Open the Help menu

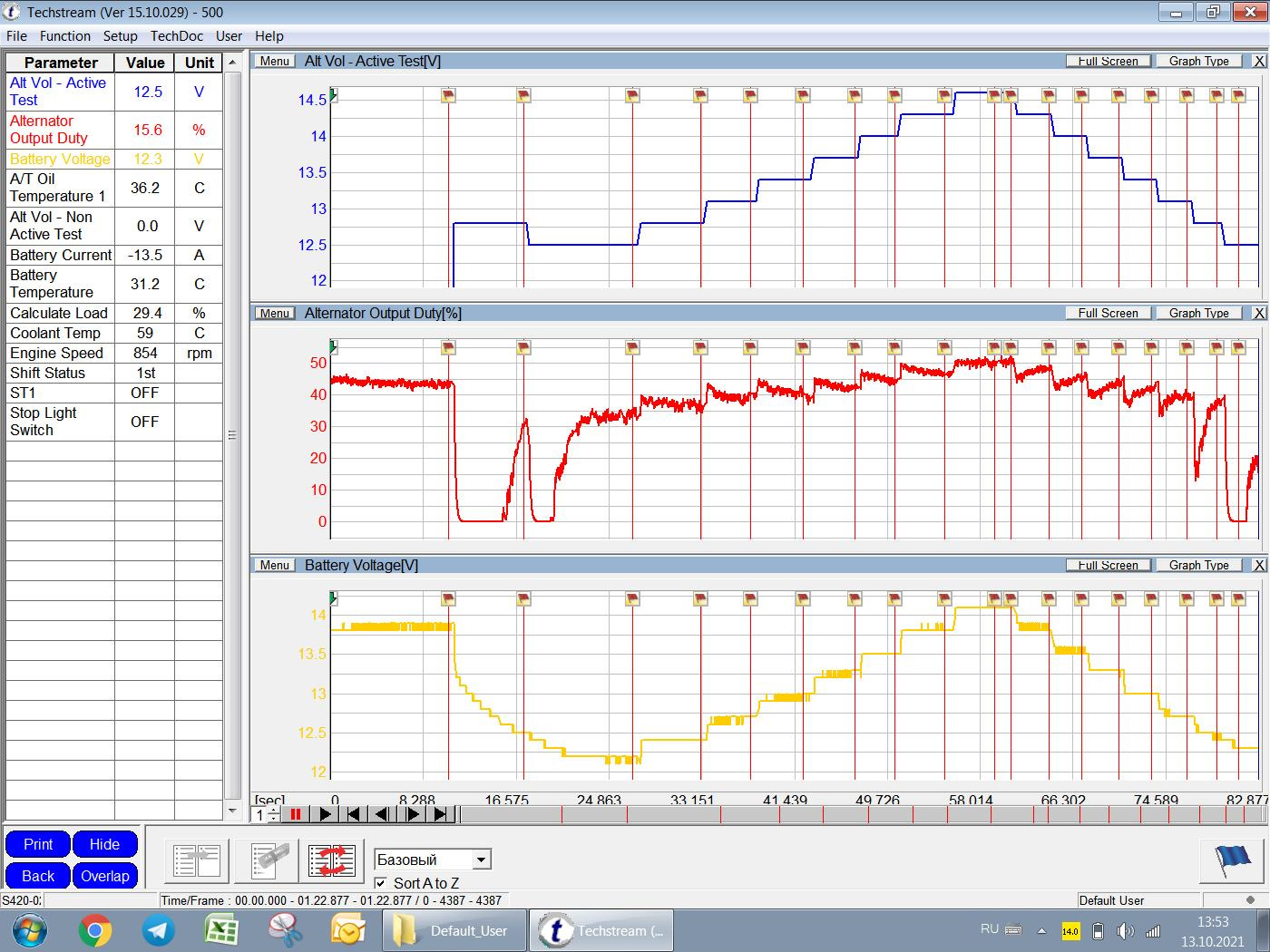pos(269,36)
